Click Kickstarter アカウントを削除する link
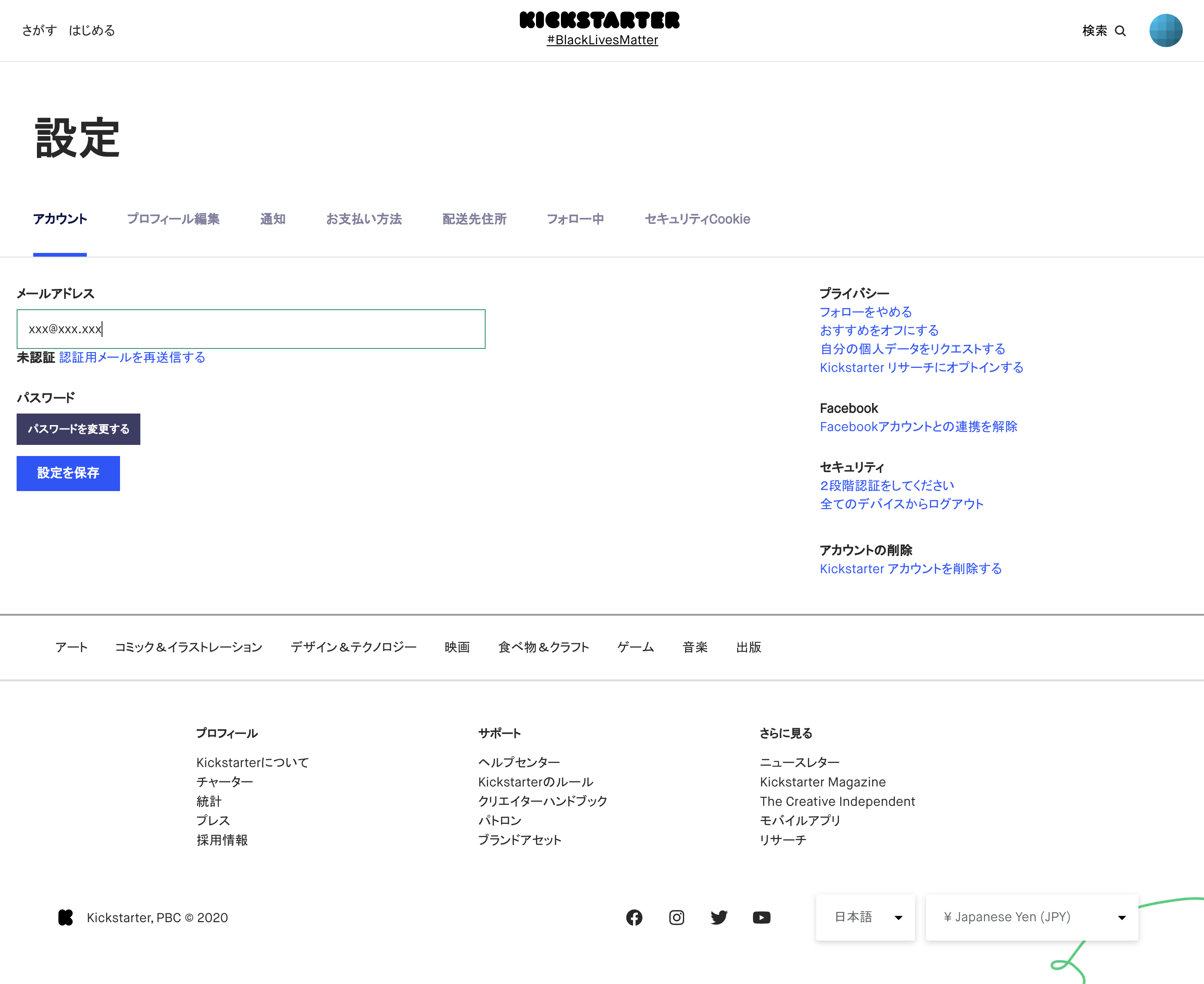This screenshot has width=1204, height=984. 911,569
